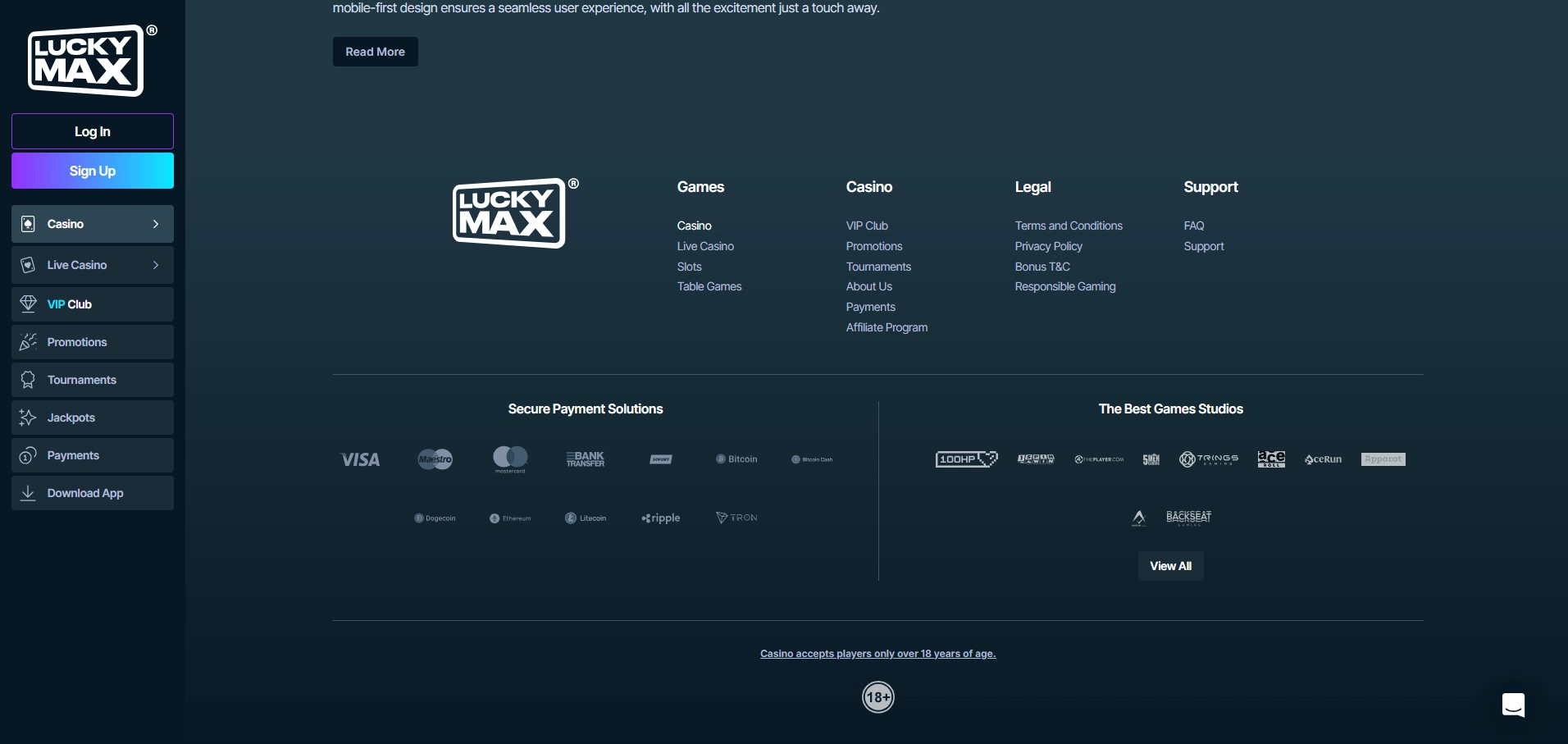This screenshot has width=1568, height=744.
Task: Click the Read More button
Action: tap(374, 51)
